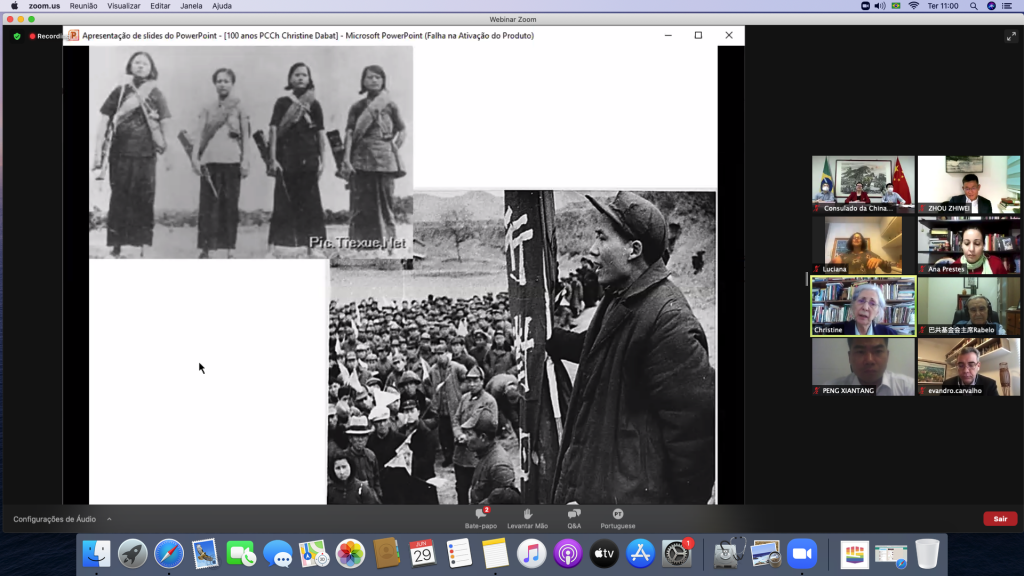Image resolution: width=1024 pixels, height=576 pixels.
Task: Click the soldier speaking photo on the slide
Action: 522,347
